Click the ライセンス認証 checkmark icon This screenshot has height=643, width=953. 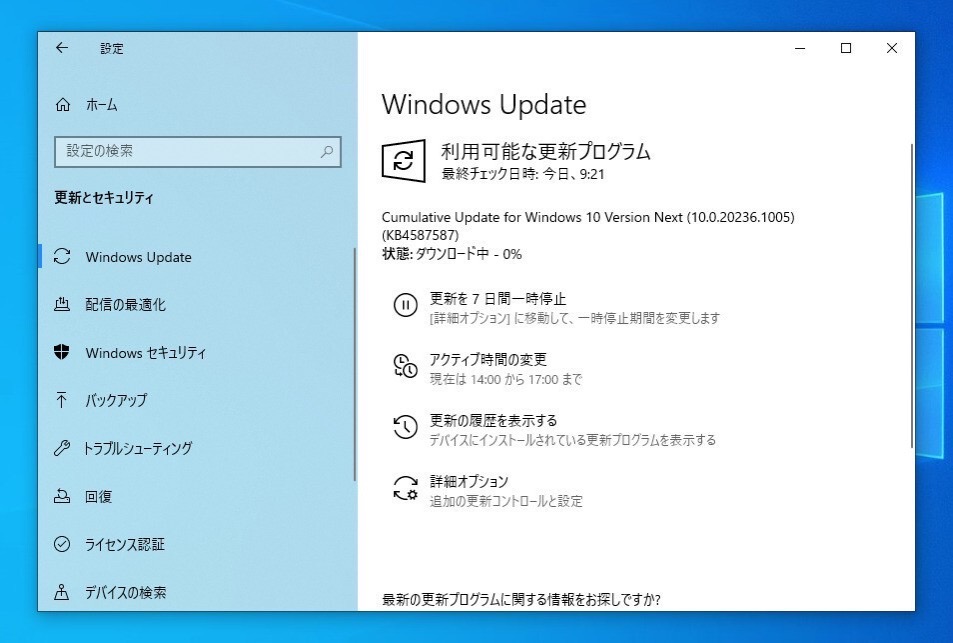tap(62, 543)
